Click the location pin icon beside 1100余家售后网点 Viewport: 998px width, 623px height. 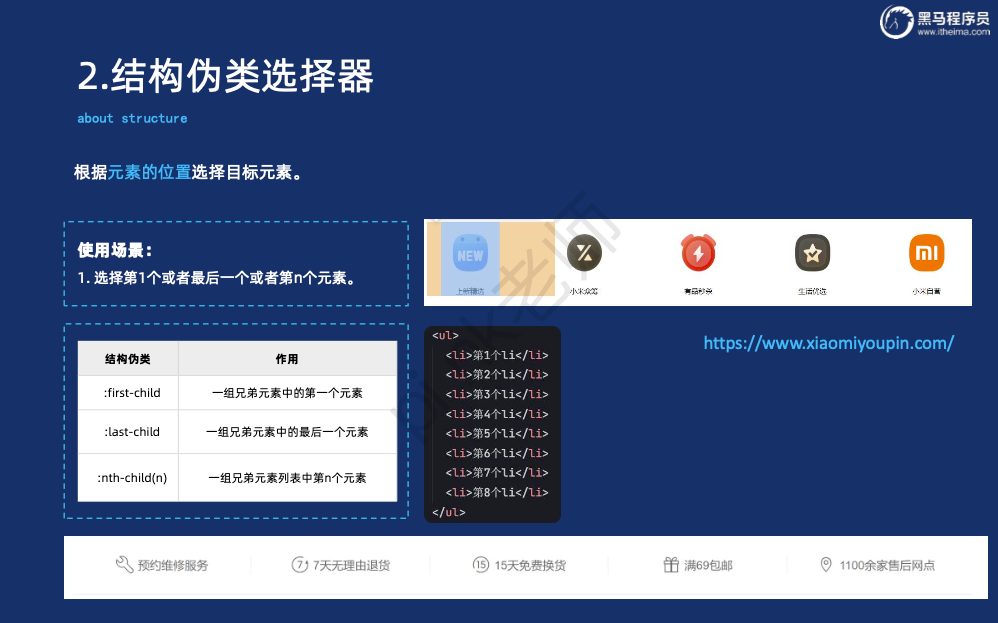[x=826, y=564]
